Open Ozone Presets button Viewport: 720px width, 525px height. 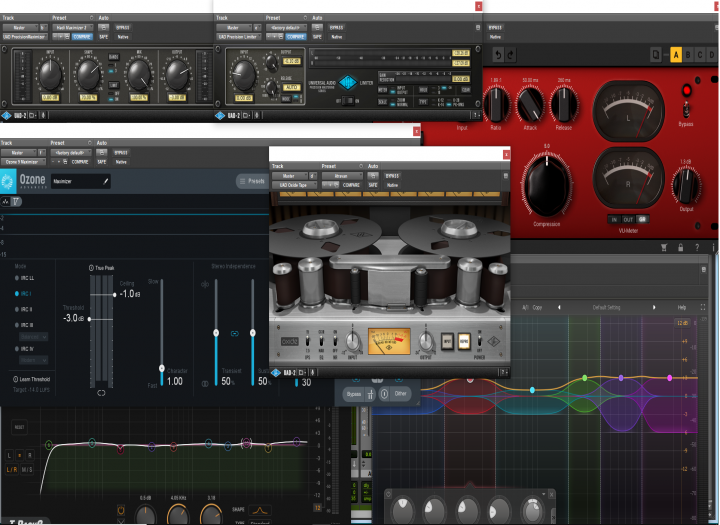[x=252, y=181]
